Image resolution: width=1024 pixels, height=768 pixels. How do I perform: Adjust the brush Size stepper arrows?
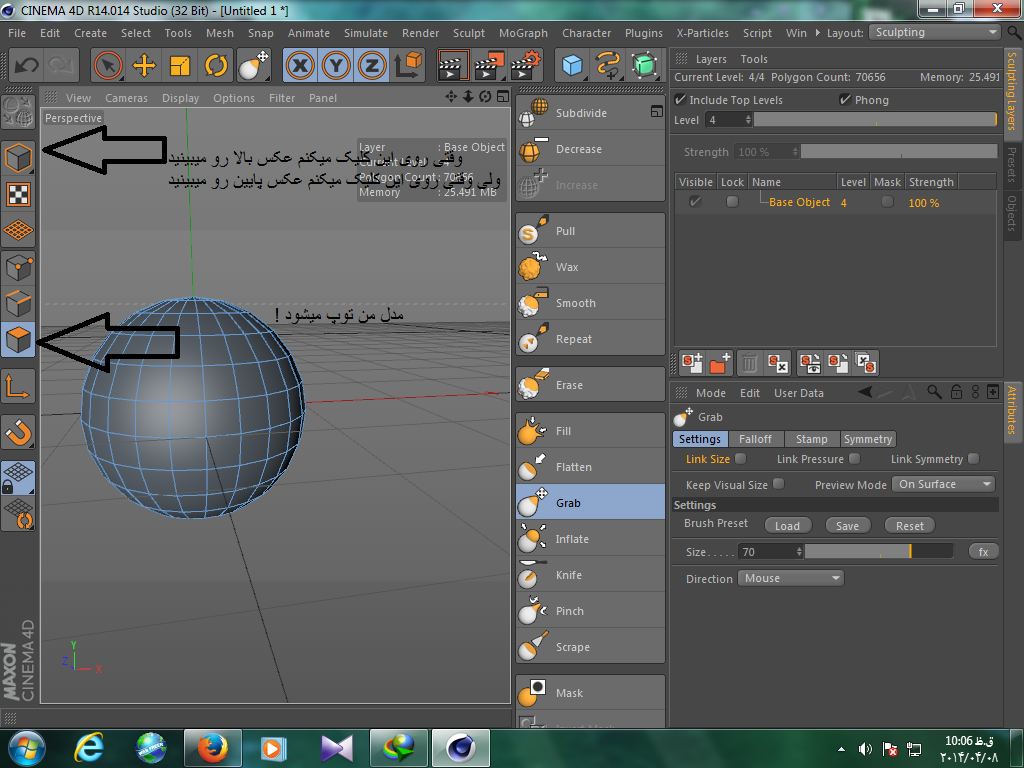coord(799,552)
